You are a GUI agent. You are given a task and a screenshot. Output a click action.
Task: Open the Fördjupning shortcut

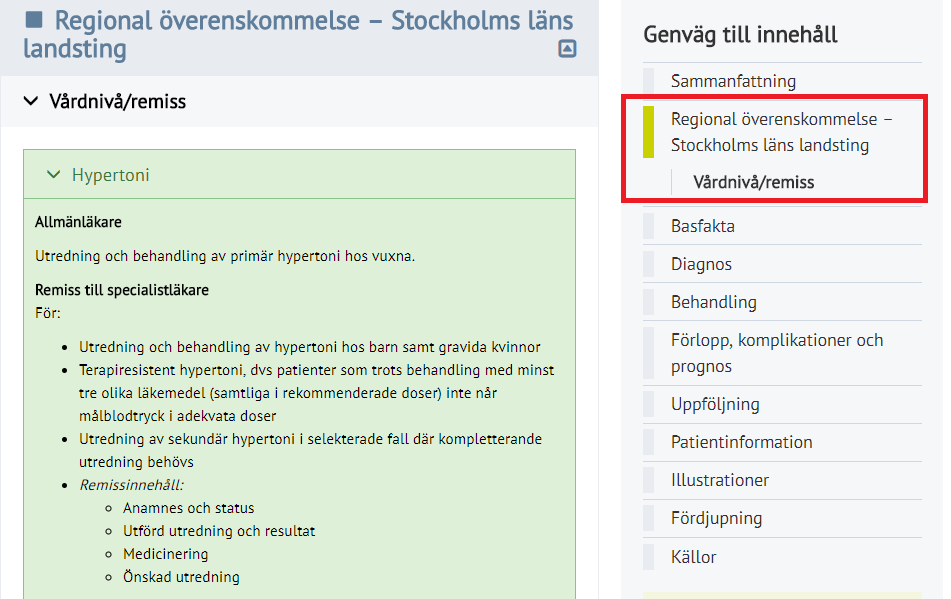click(x=716, y=518)
